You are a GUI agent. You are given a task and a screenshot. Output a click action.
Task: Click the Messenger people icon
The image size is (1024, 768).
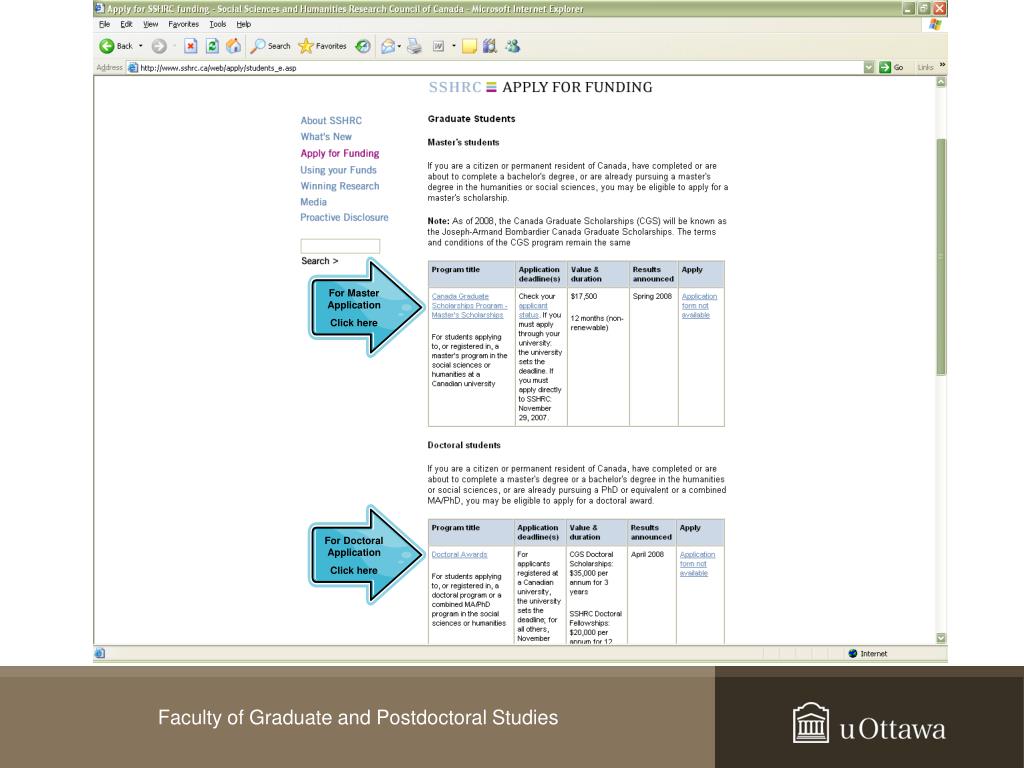tap(513, 46)
